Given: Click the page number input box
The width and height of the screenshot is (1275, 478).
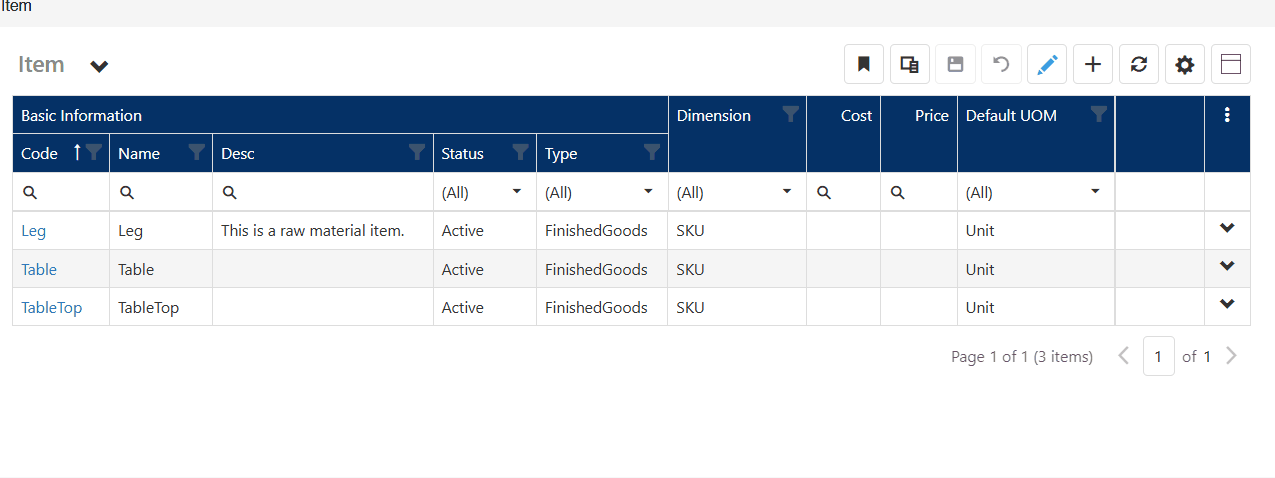Looking at the screenshot, I should pos(1158,356).
